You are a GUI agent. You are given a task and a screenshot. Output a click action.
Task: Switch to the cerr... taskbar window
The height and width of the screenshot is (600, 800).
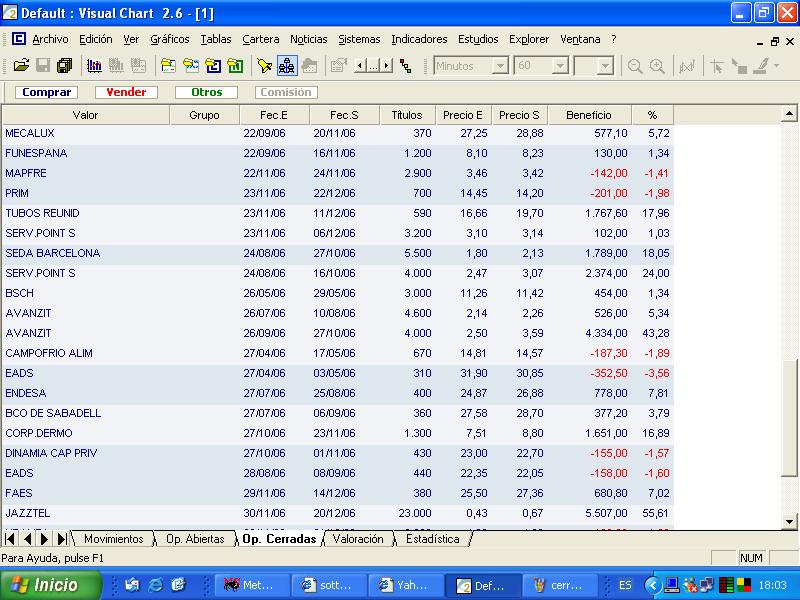[x=560, y=585]
